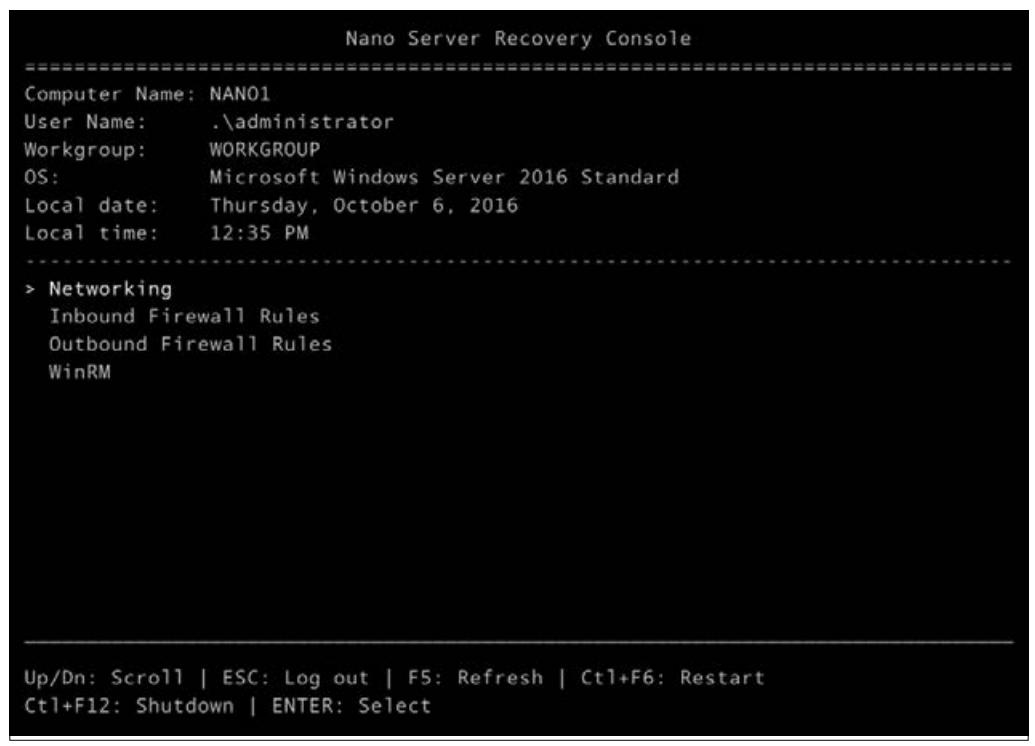Click the selection arrow beside Networking
Viewport: 1035px width, 746px height.
click(x=29, y=289)
